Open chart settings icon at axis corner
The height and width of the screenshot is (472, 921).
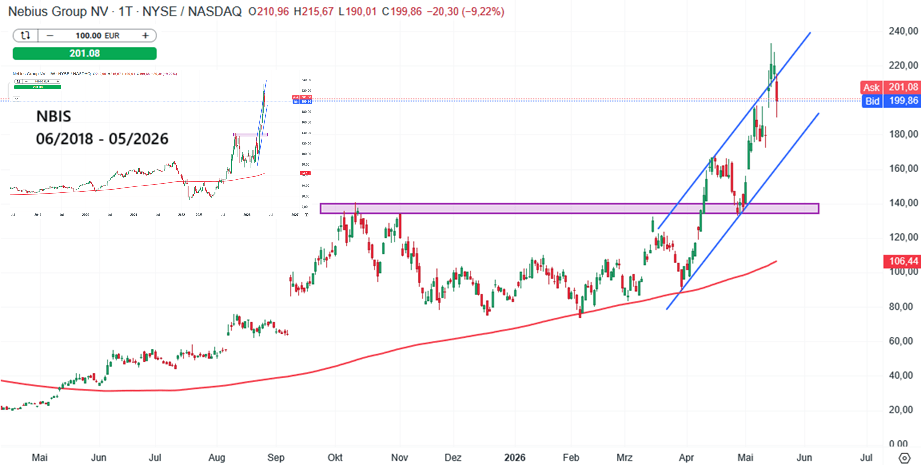(905, 457)
